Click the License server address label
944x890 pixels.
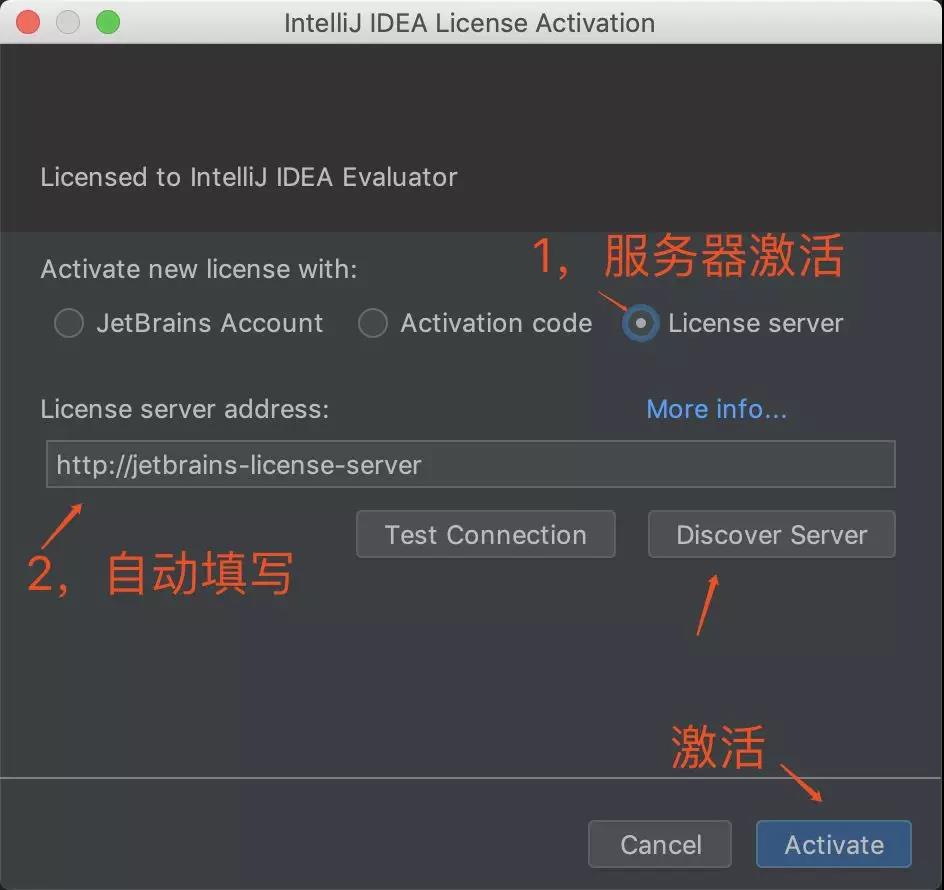click(185, 409)
